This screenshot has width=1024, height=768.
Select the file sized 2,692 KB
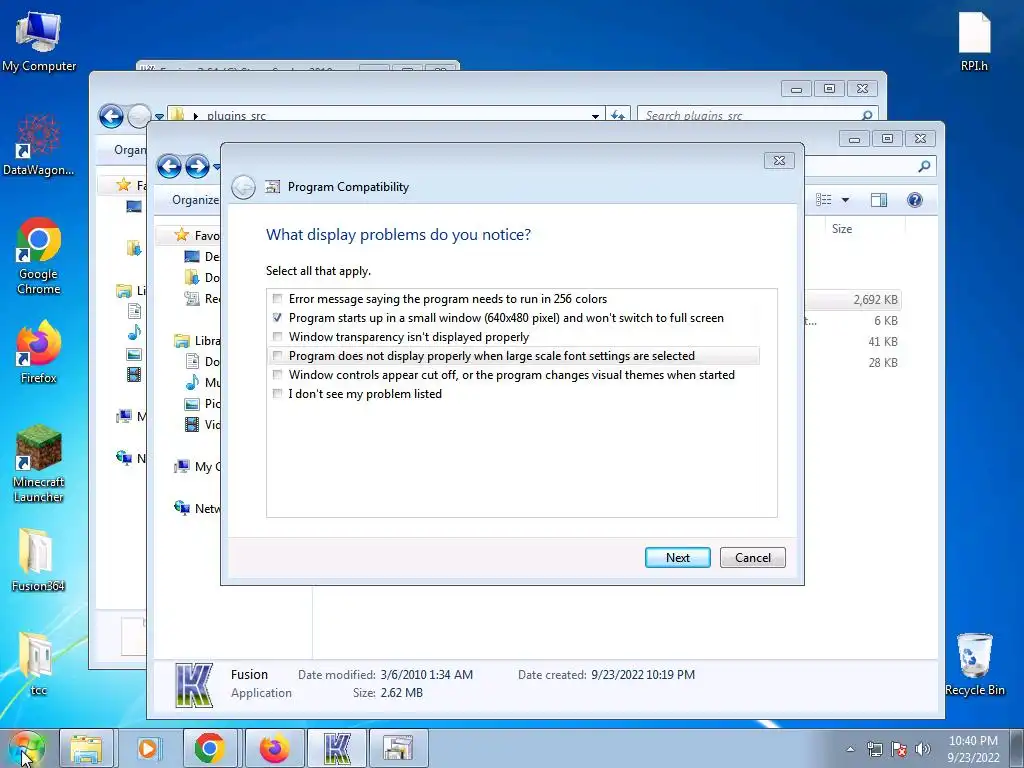tap(853, 300)
